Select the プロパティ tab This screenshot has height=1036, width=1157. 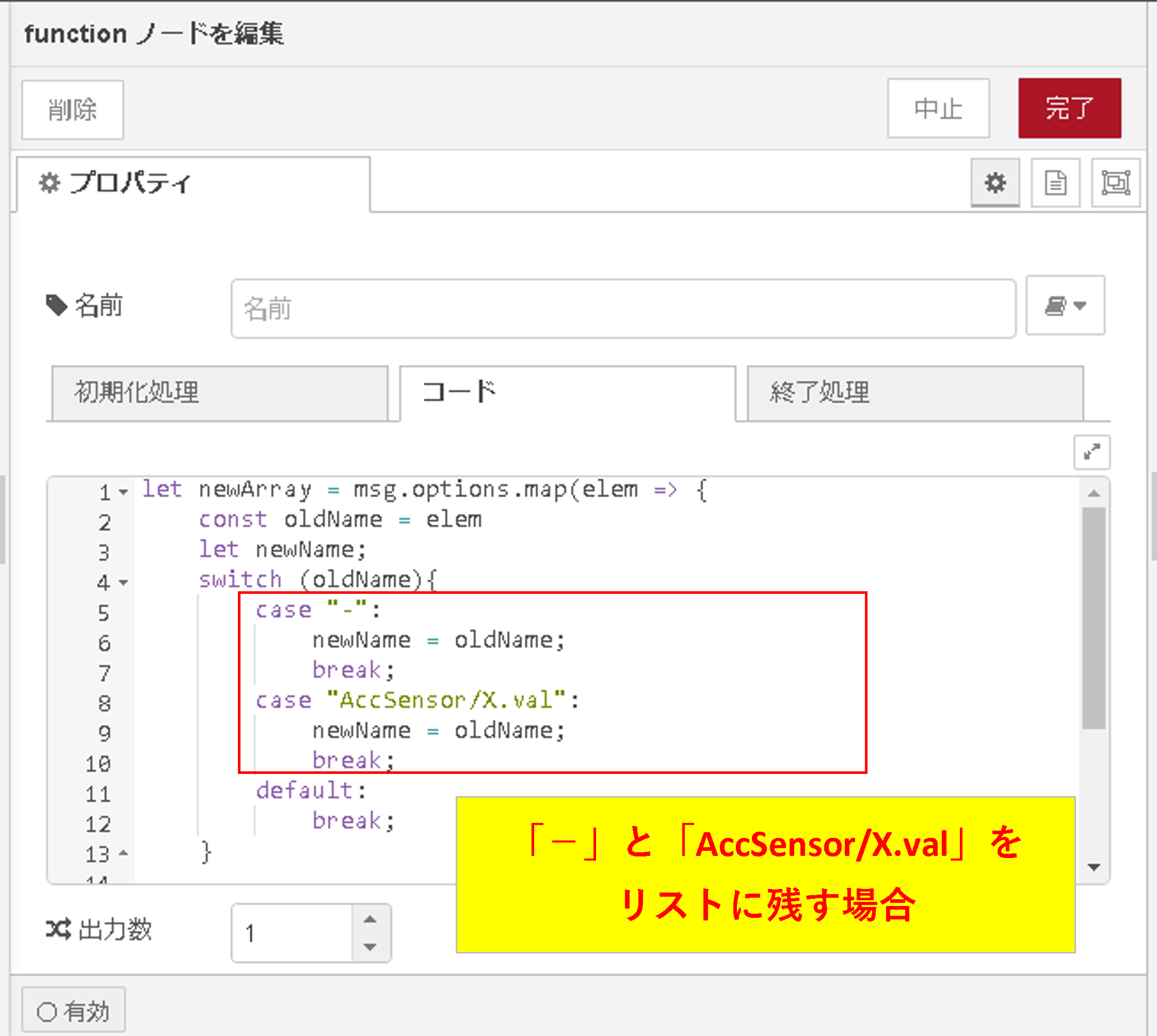click(x=194, y=183)
